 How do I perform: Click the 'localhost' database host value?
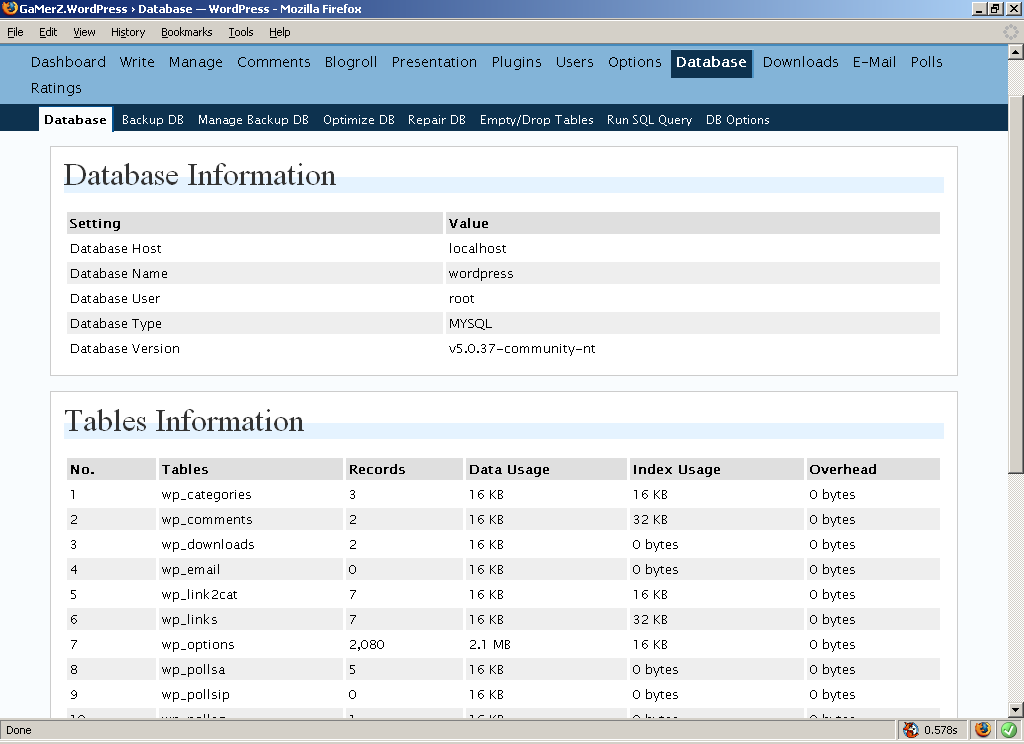click(x=477, y=248)
